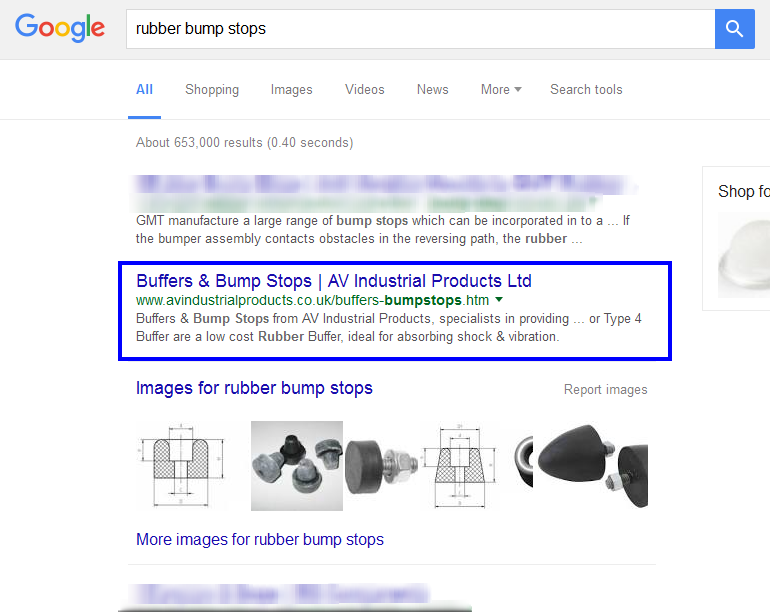
Task: Click the blue search magnifier button
Action: click(x=734, y=29)
